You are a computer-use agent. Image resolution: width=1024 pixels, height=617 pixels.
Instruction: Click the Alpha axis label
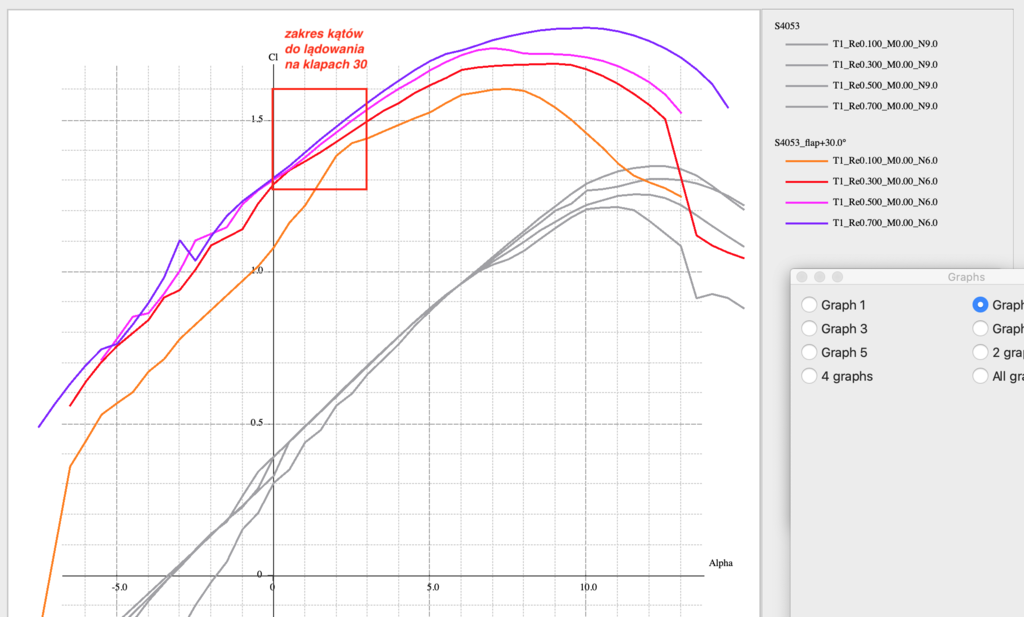720,563
